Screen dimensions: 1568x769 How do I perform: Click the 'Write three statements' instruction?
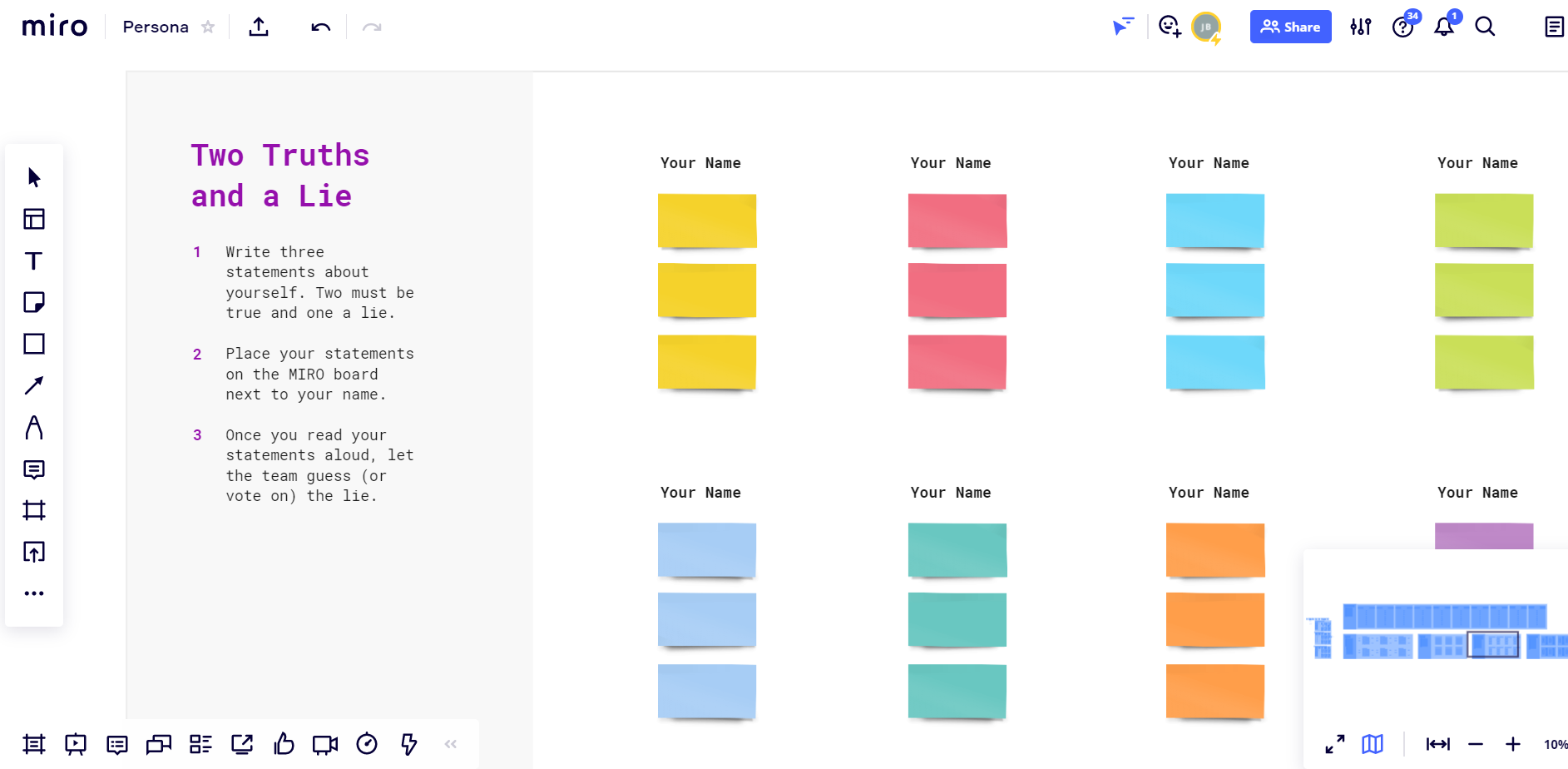tap(319, 282)
